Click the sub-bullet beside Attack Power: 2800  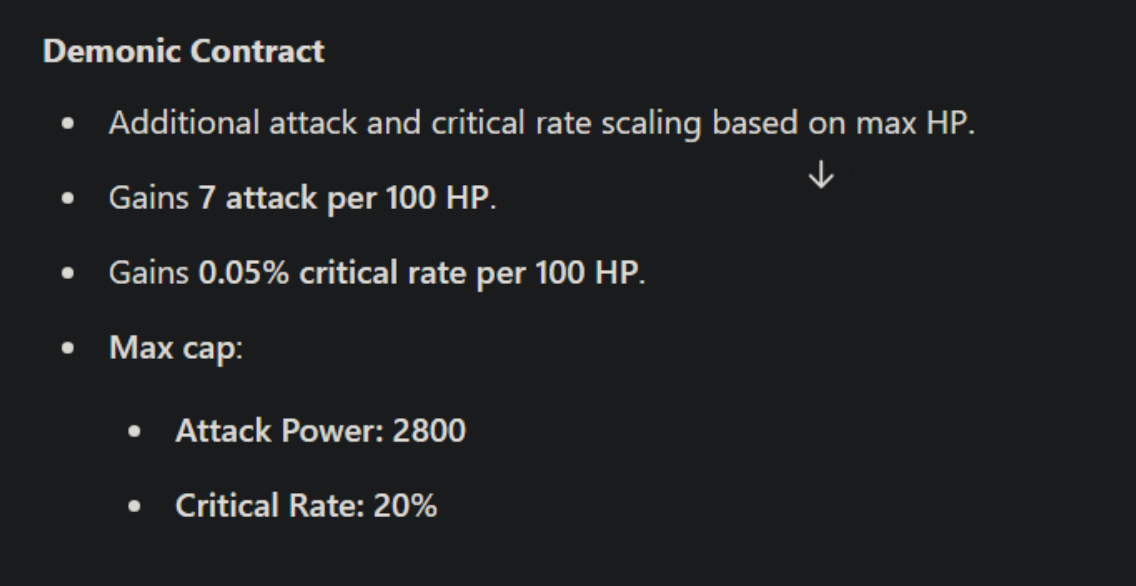click(134, 431)
